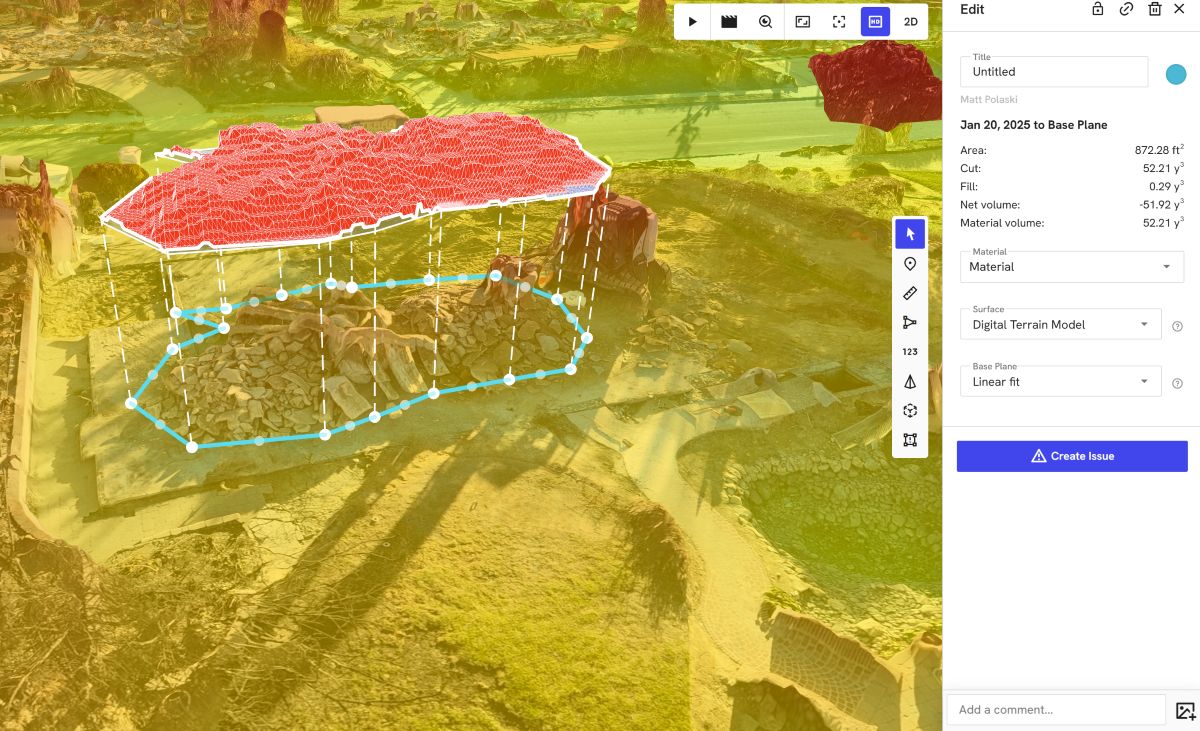This screenshot has height=731, width=1200.
Task: Open the blue annotation color swatch
Action: (1176, 74)
